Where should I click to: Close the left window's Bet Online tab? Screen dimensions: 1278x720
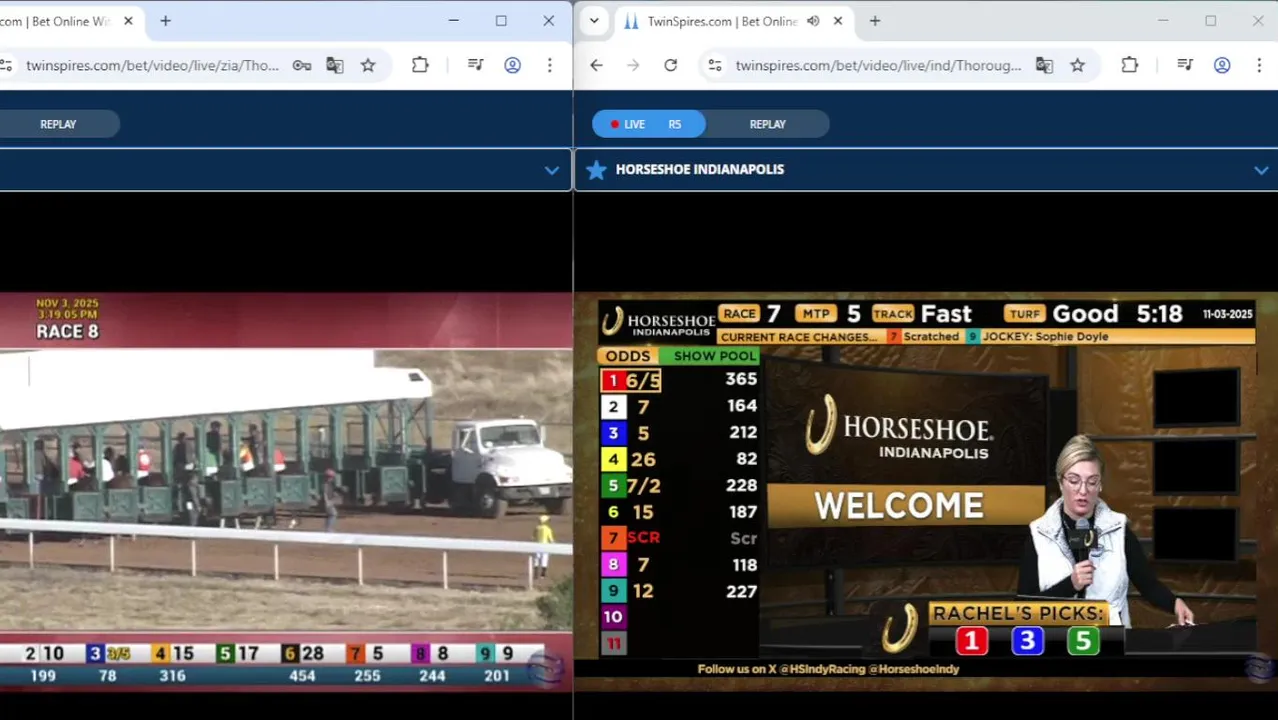point(128,21)
